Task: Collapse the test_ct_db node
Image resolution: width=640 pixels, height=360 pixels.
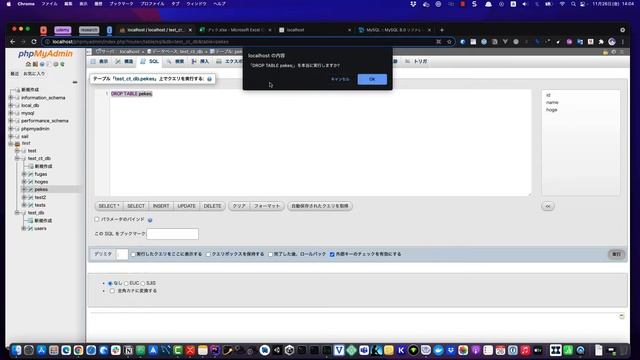Action: [x=17, y=158]
